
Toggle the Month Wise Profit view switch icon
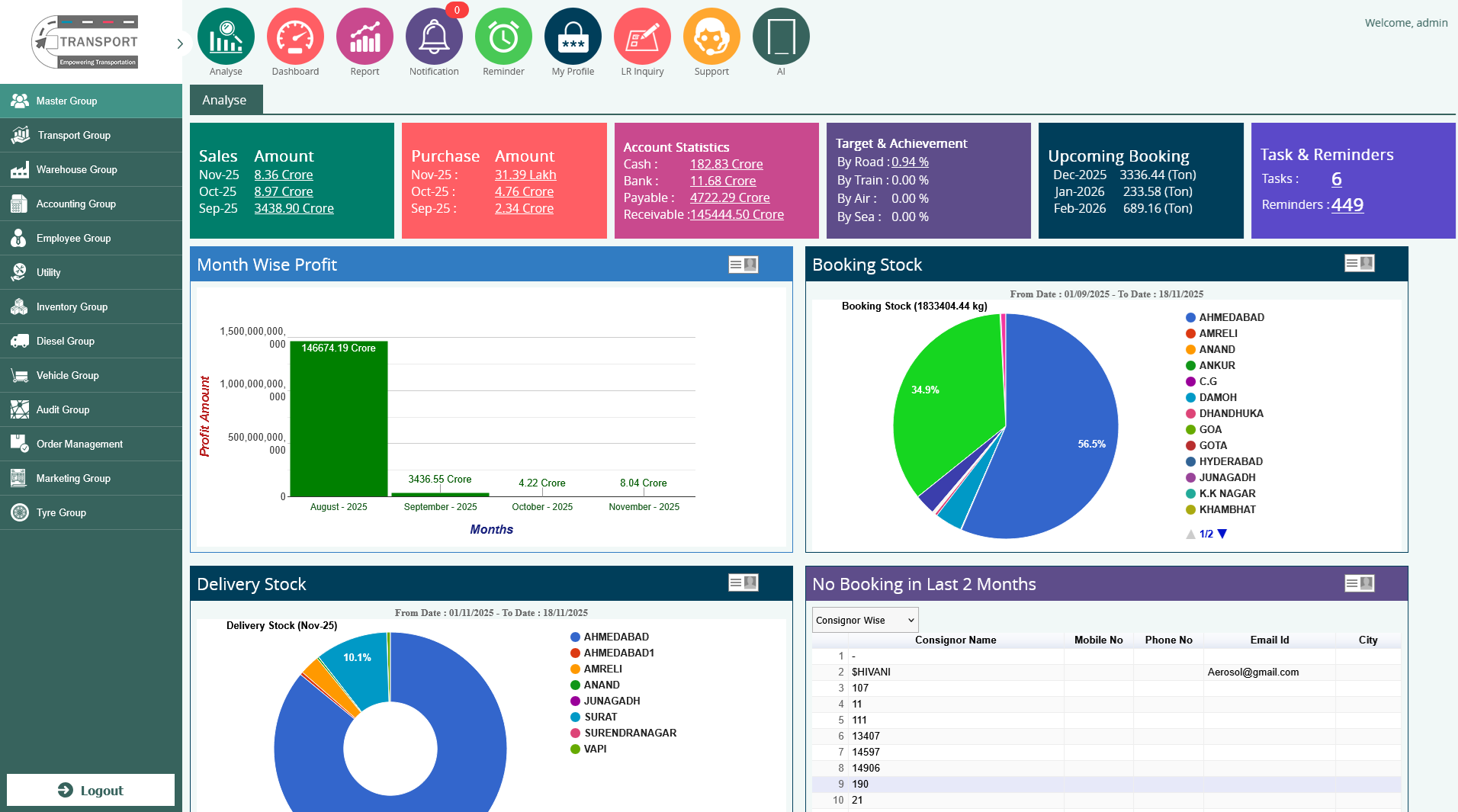(x=743, y=265)
